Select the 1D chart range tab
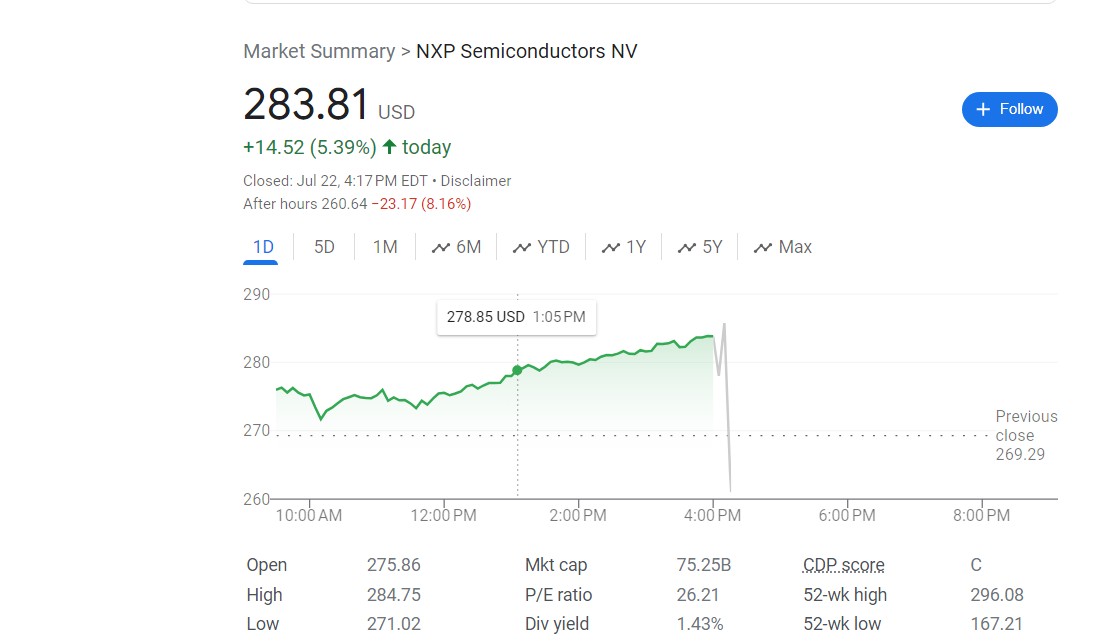Screen dimensions: 1097x641 coord(263,247)
